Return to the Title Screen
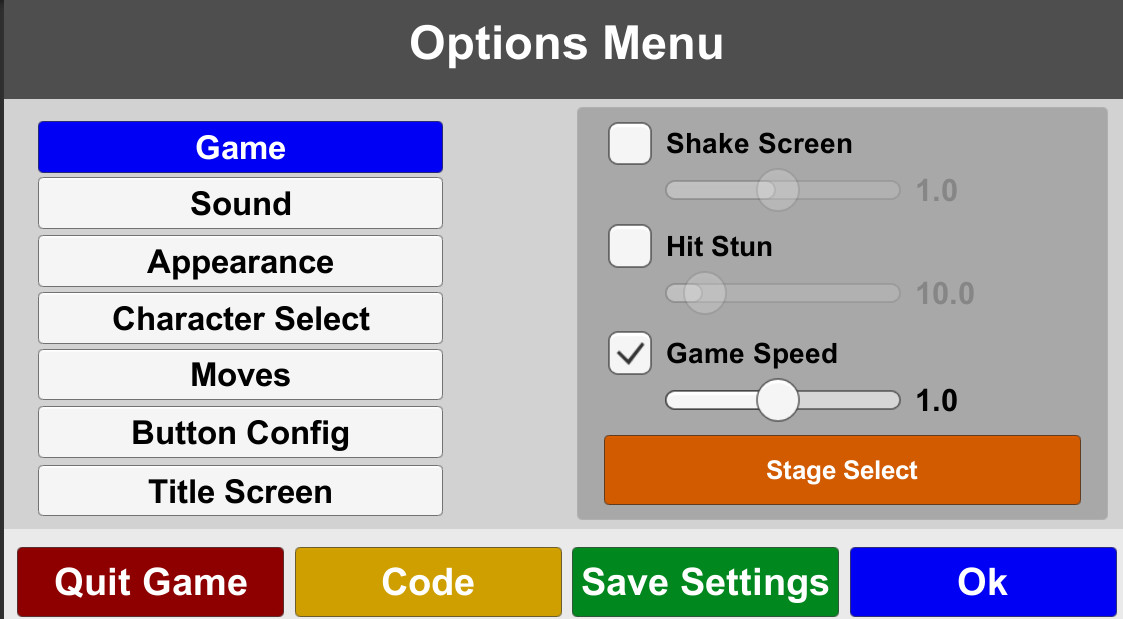 tap(240, 491)
